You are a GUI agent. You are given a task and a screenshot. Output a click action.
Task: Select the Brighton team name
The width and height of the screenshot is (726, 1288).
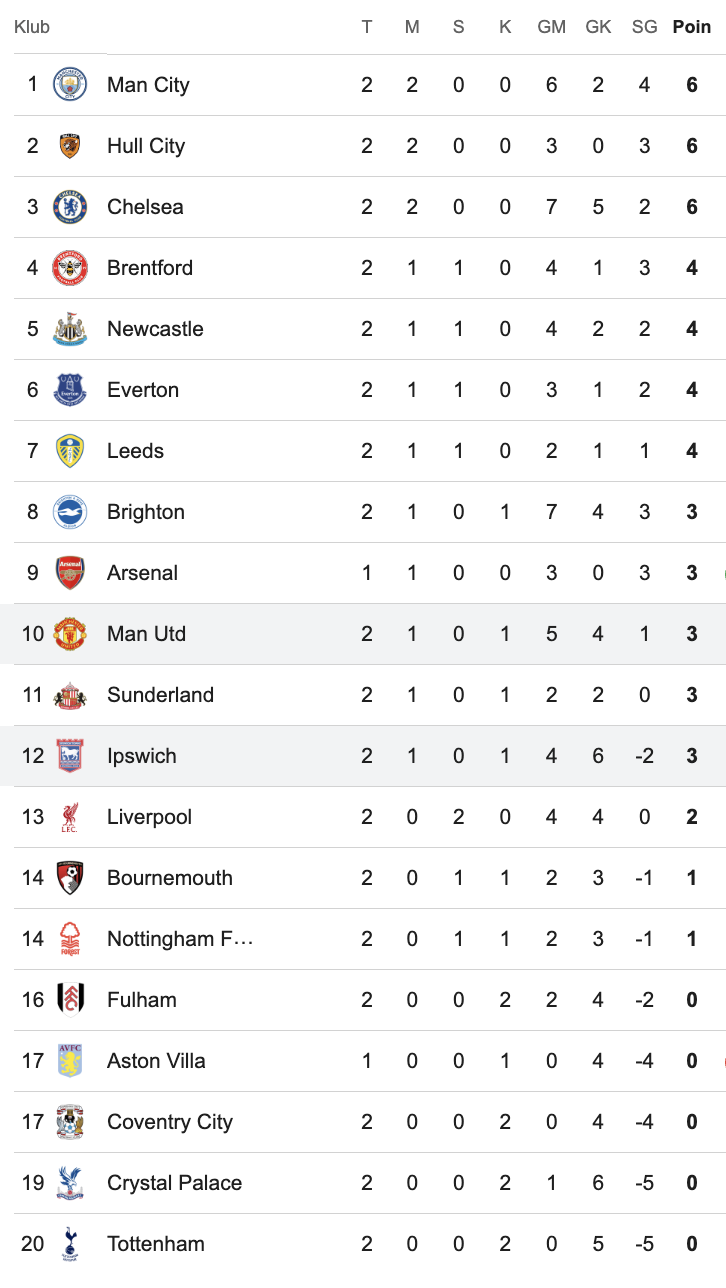146,512
